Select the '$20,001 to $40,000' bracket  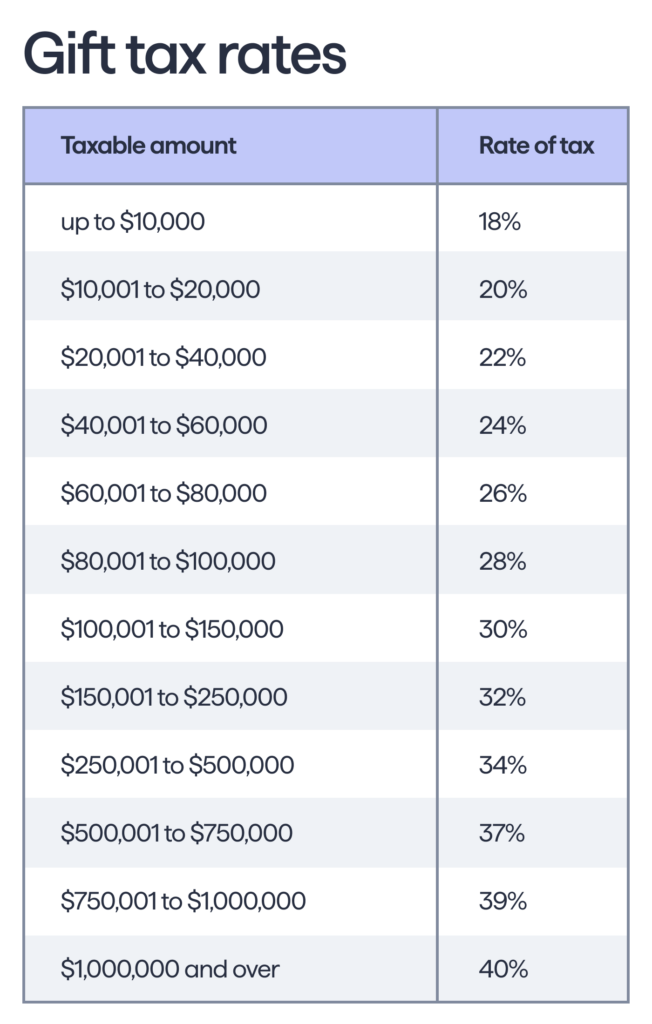coord(163,357)
